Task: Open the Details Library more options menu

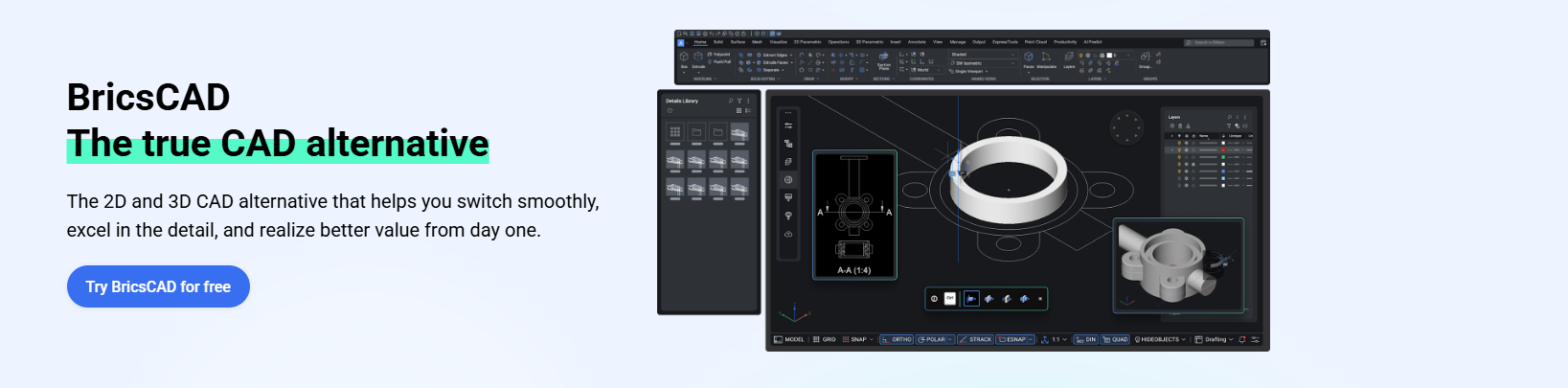Action: coord(748,101)
